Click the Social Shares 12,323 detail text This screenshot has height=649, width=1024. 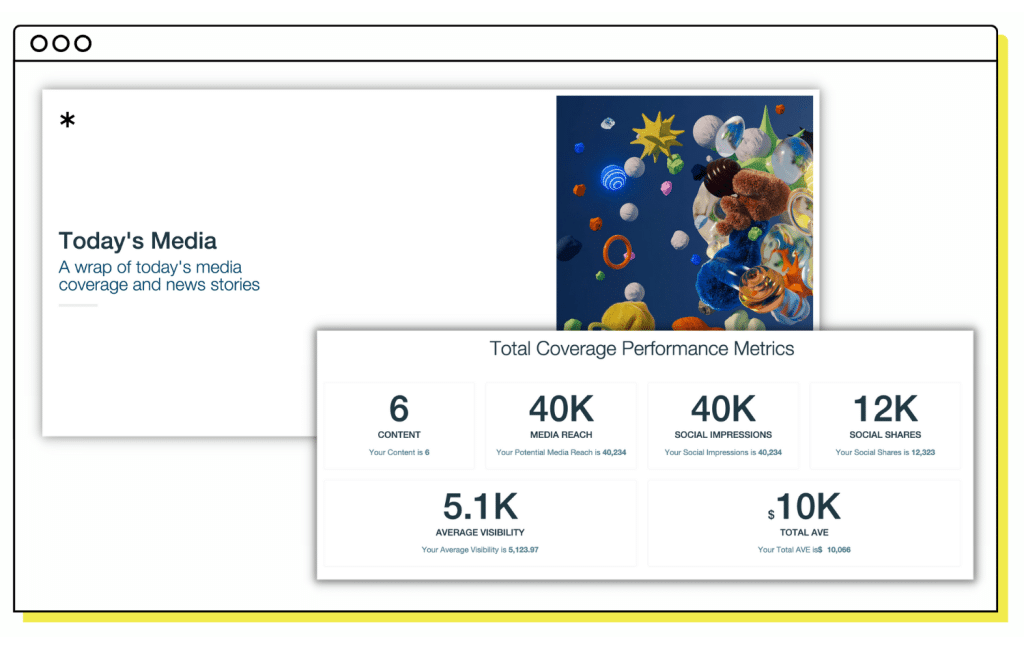tap(885, 453)
